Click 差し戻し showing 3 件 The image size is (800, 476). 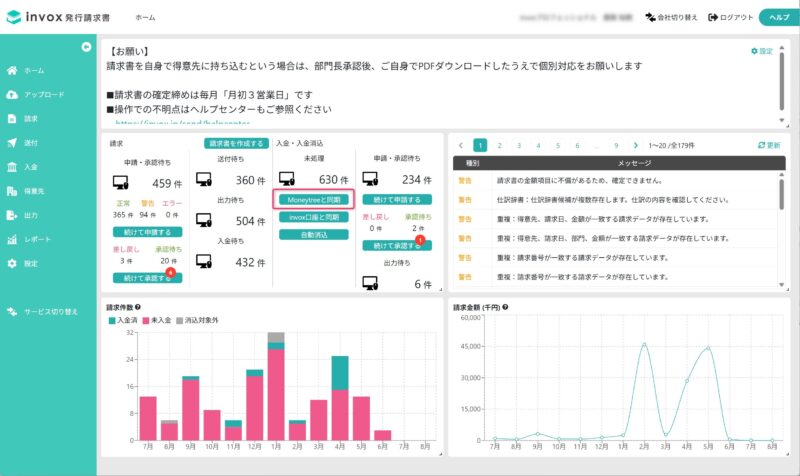point(126,255)
